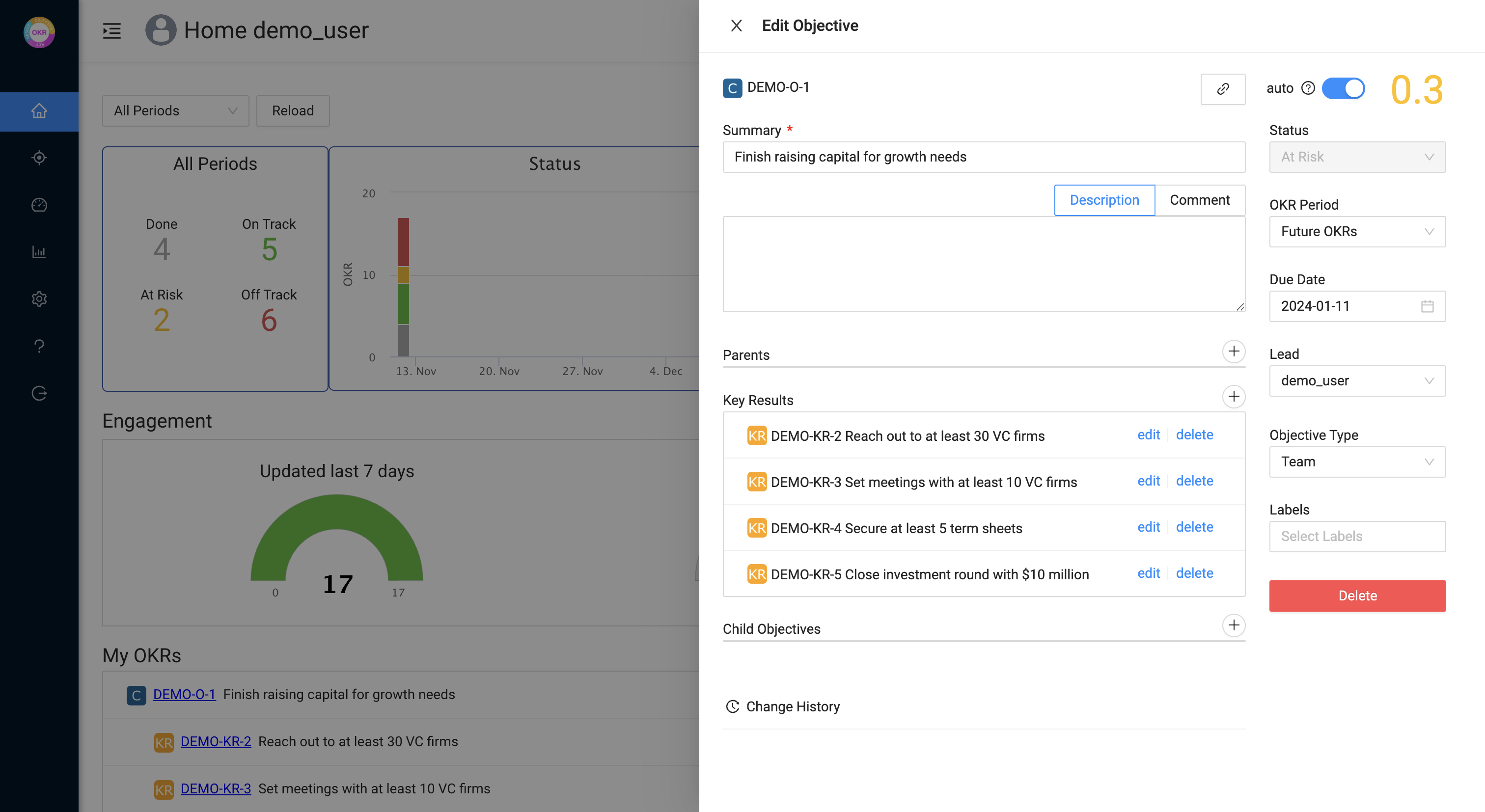Add a new Key Result with plus
The width and height of the screenshot is (1485, 812).
pyautogui.click(x=1233, y=397)
